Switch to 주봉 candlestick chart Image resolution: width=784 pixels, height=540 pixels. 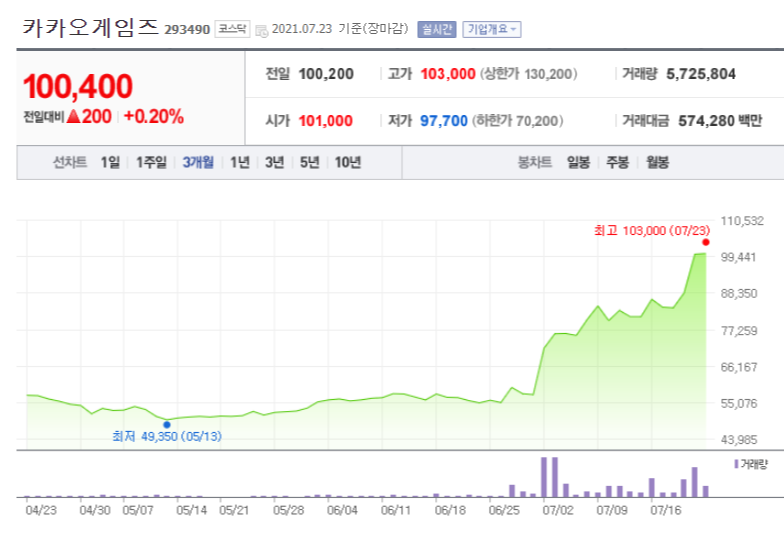618,162
